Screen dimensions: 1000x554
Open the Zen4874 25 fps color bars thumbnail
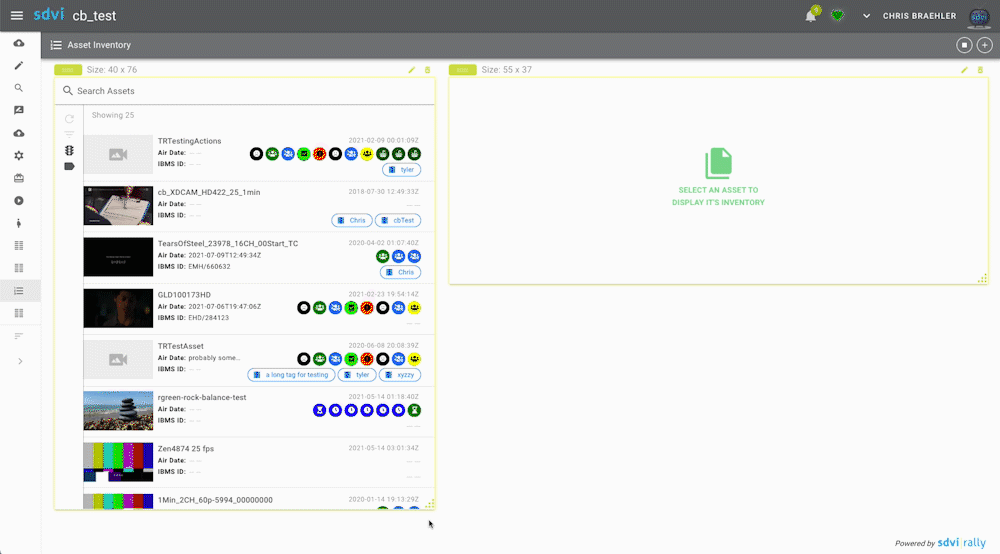click(118, 462)
